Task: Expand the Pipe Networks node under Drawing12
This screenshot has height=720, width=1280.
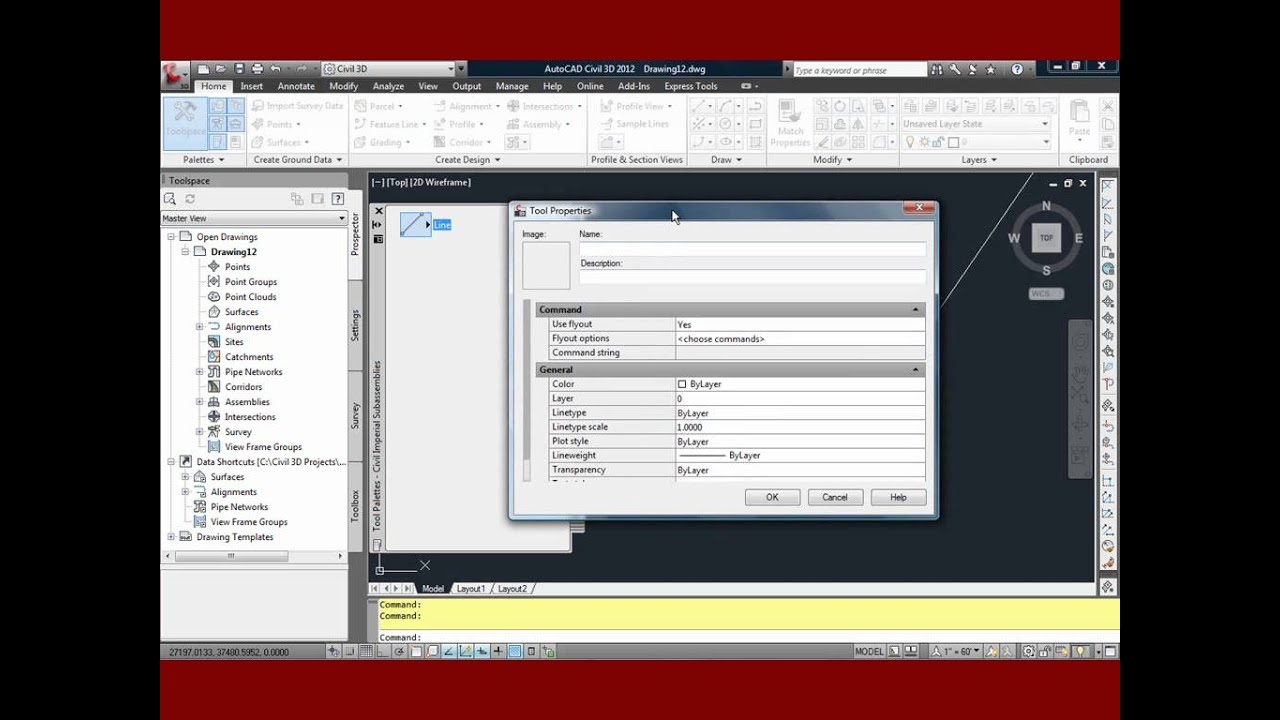Action: 199,372
